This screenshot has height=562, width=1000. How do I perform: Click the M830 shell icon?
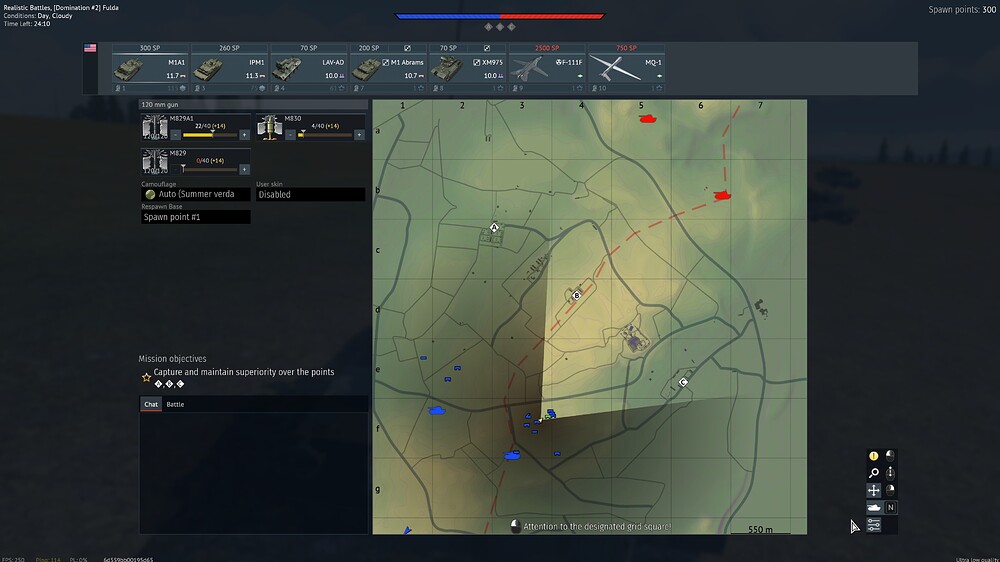coord(269,127)
